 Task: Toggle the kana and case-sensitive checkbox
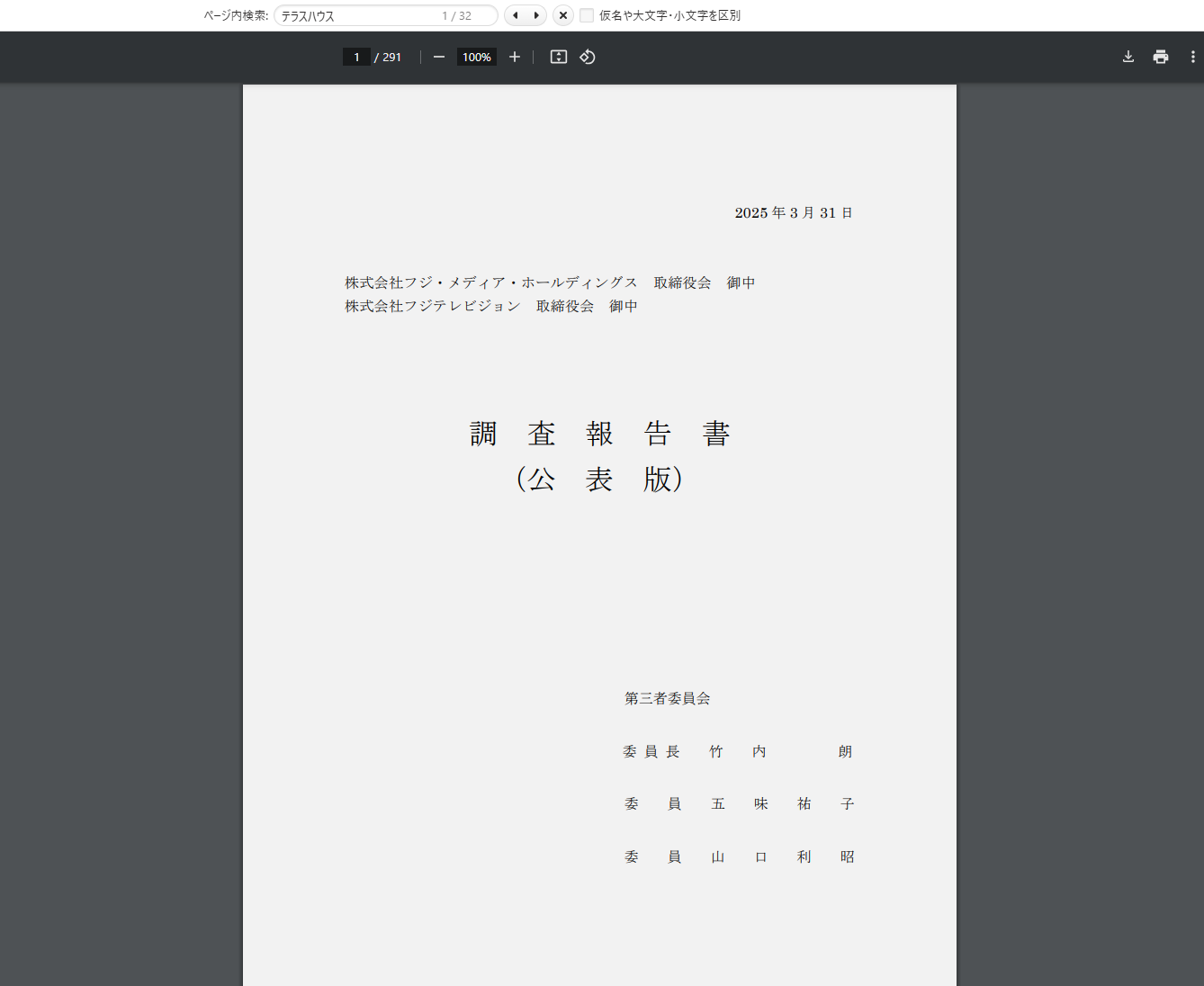click(587, 15)
